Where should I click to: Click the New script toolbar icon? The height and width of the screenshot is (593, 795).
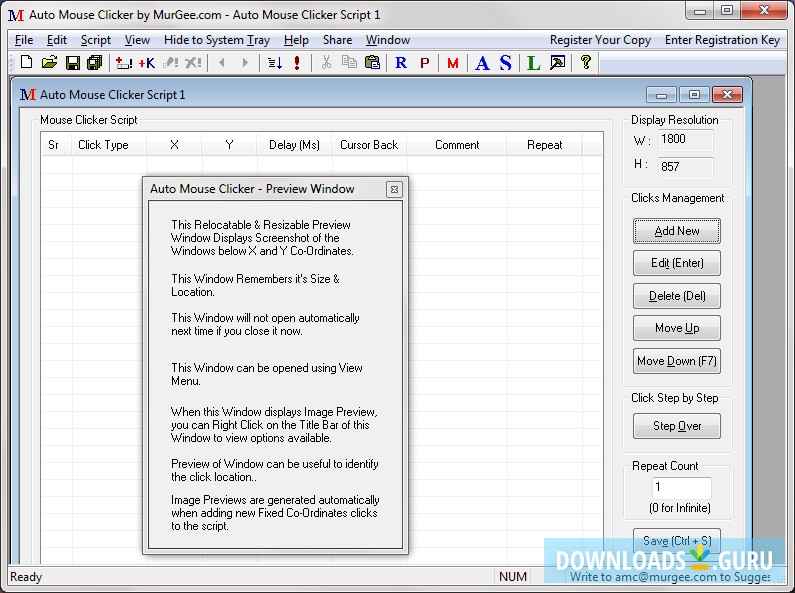(x=26, y=62)
